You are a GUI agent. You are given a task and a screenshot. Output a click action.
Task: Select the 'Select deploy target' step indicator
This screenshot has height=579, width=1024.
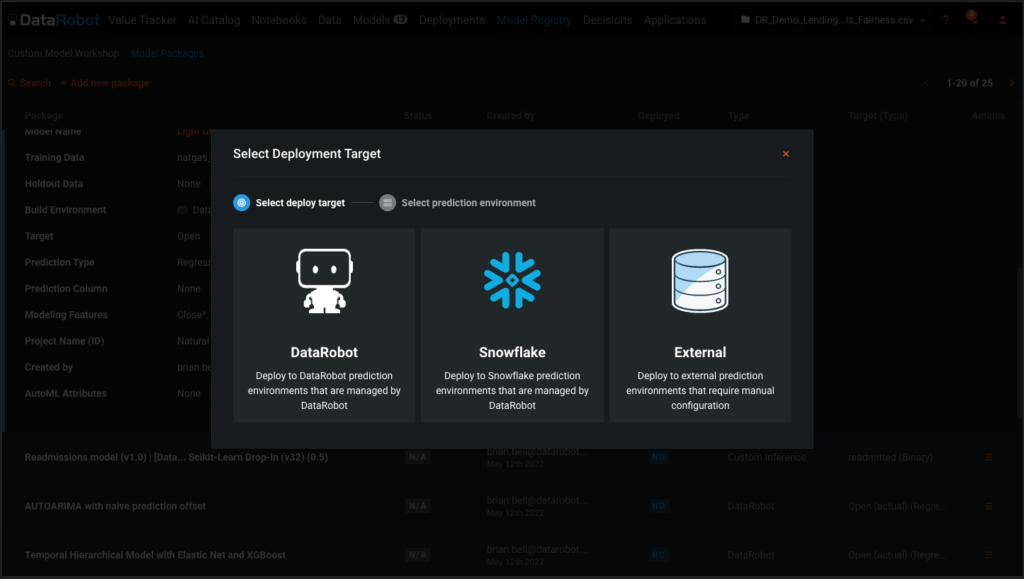coord(241,202)
